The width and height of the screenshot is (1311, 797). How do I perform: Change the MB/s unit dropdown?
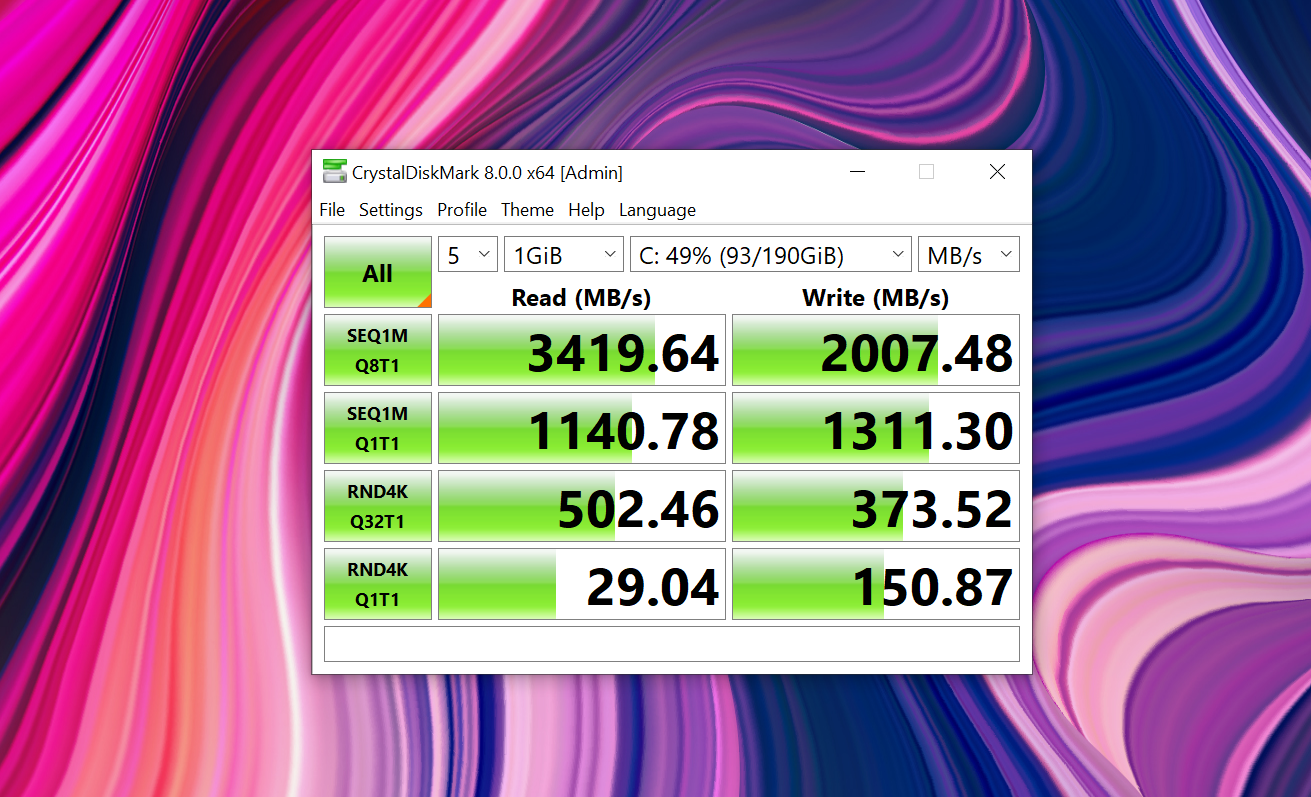click(x=969, y=255)
